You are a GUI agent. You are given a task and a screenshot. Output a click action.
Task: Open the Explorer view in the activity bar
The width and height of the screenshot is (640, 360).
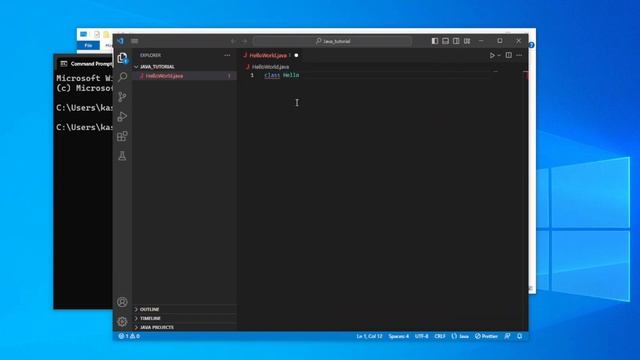122,58
